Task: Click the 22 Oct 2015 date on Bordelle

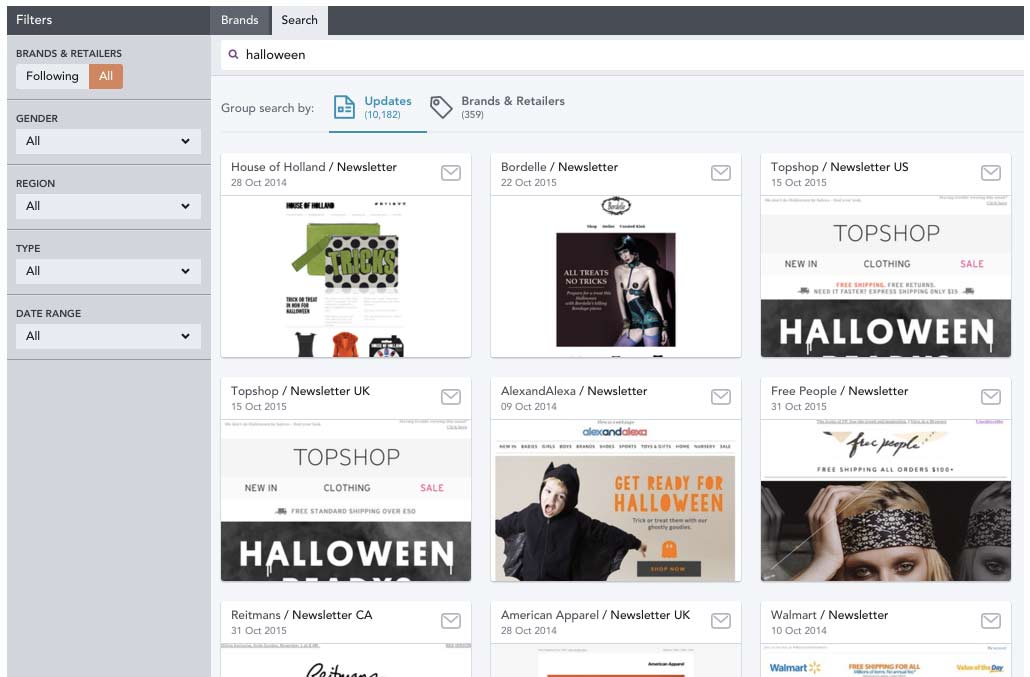Action: click(x=529, y=183)
